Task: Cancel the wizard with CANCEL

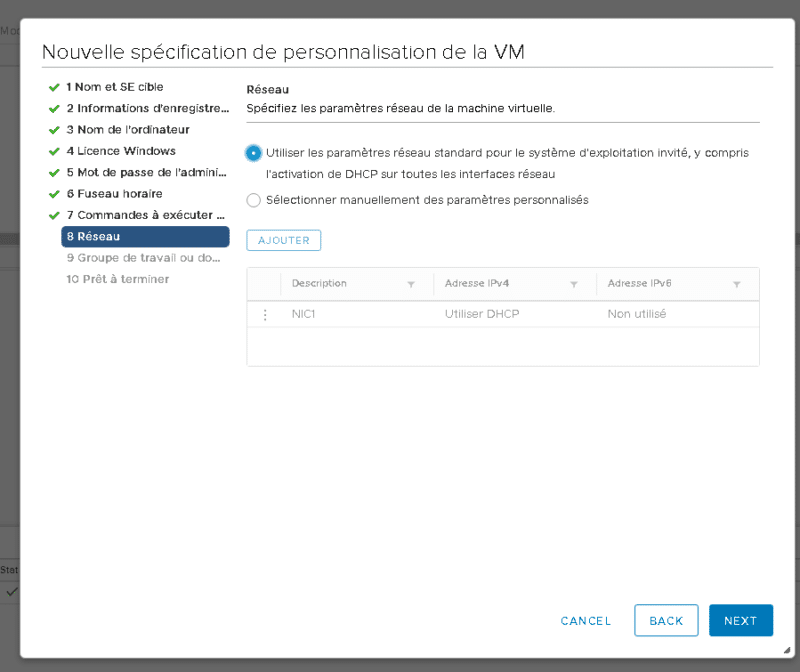Action: point(586,621)
